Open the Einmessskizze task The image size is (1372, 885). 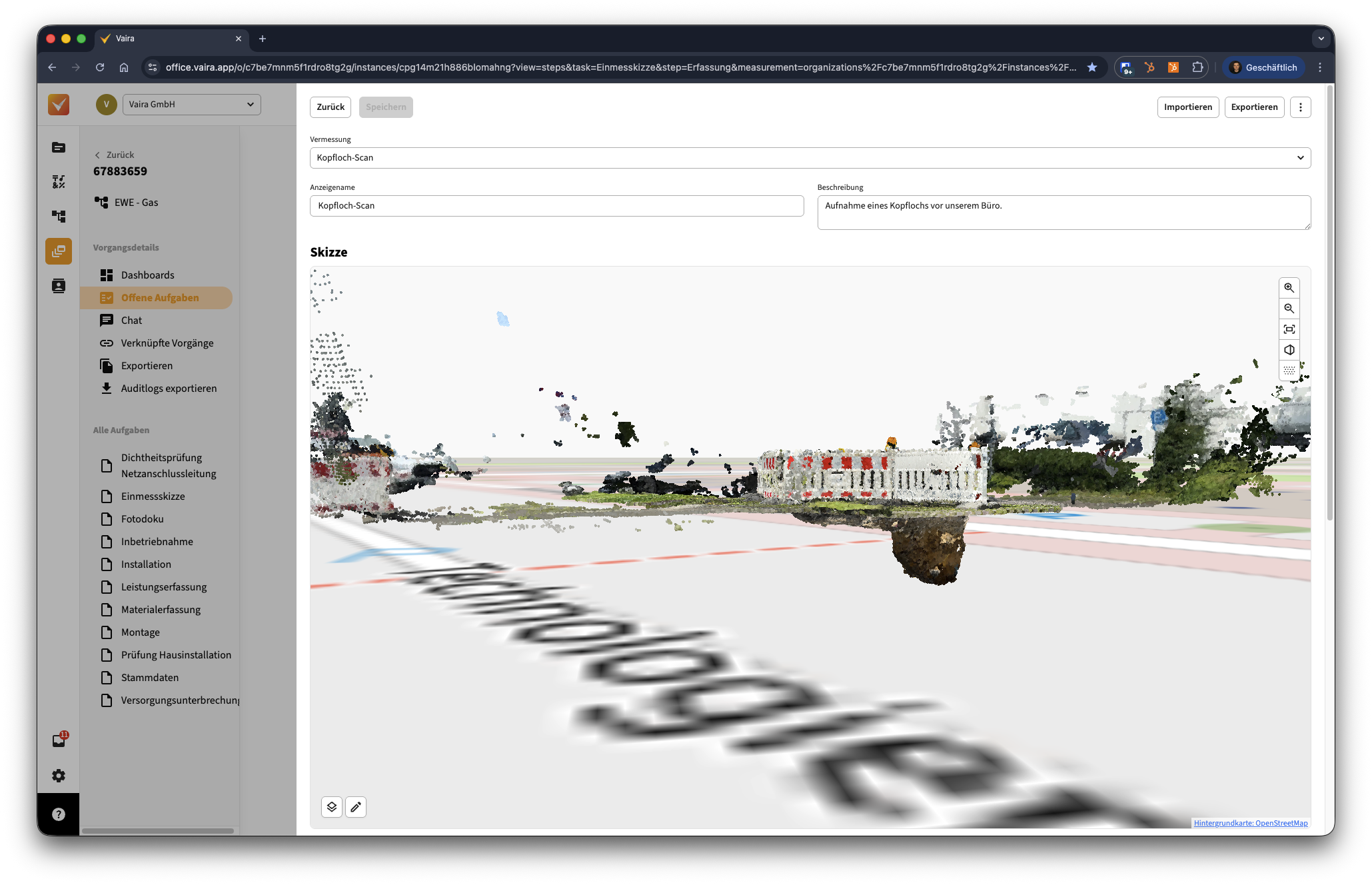(153, 496)
